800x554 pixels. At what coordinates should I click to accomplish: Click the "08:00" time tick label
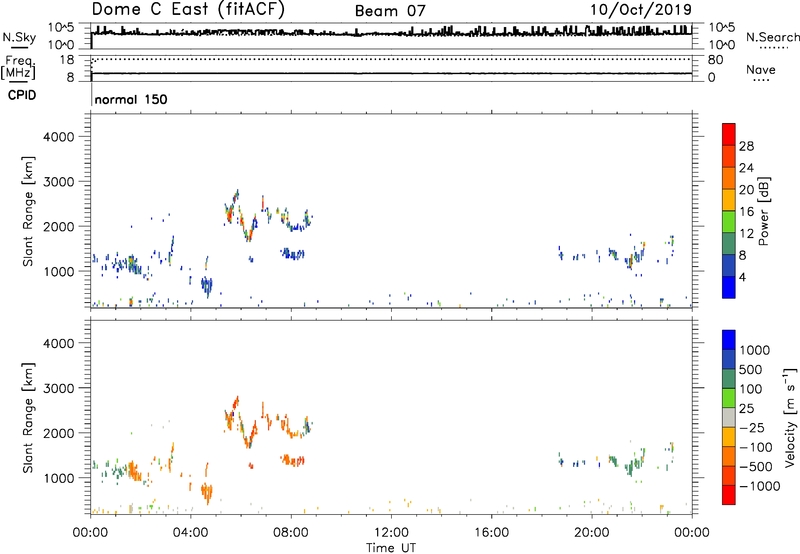click(291, 533)
